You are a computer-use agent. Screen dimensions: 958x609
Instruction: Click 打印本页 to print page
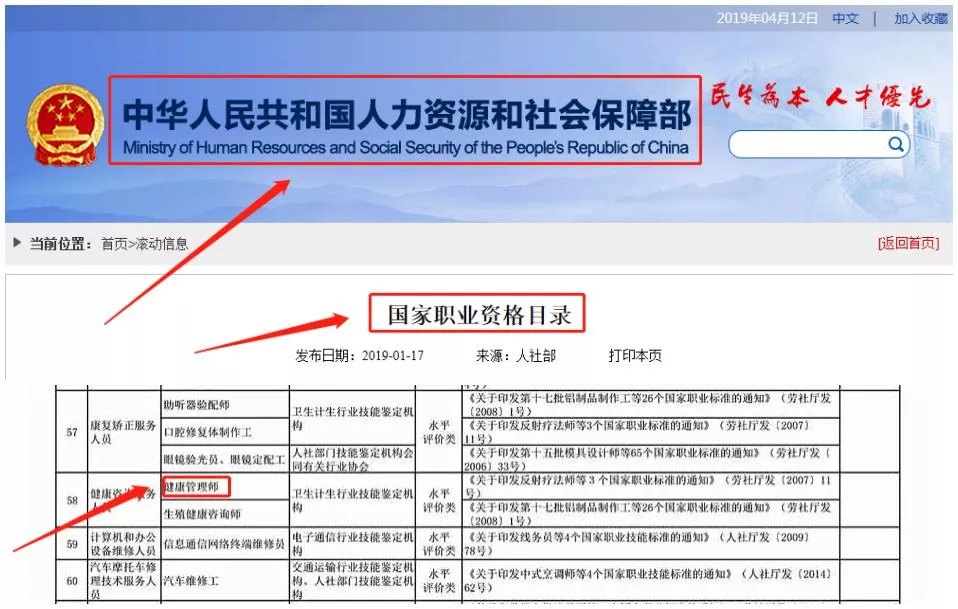pos(635,355)
